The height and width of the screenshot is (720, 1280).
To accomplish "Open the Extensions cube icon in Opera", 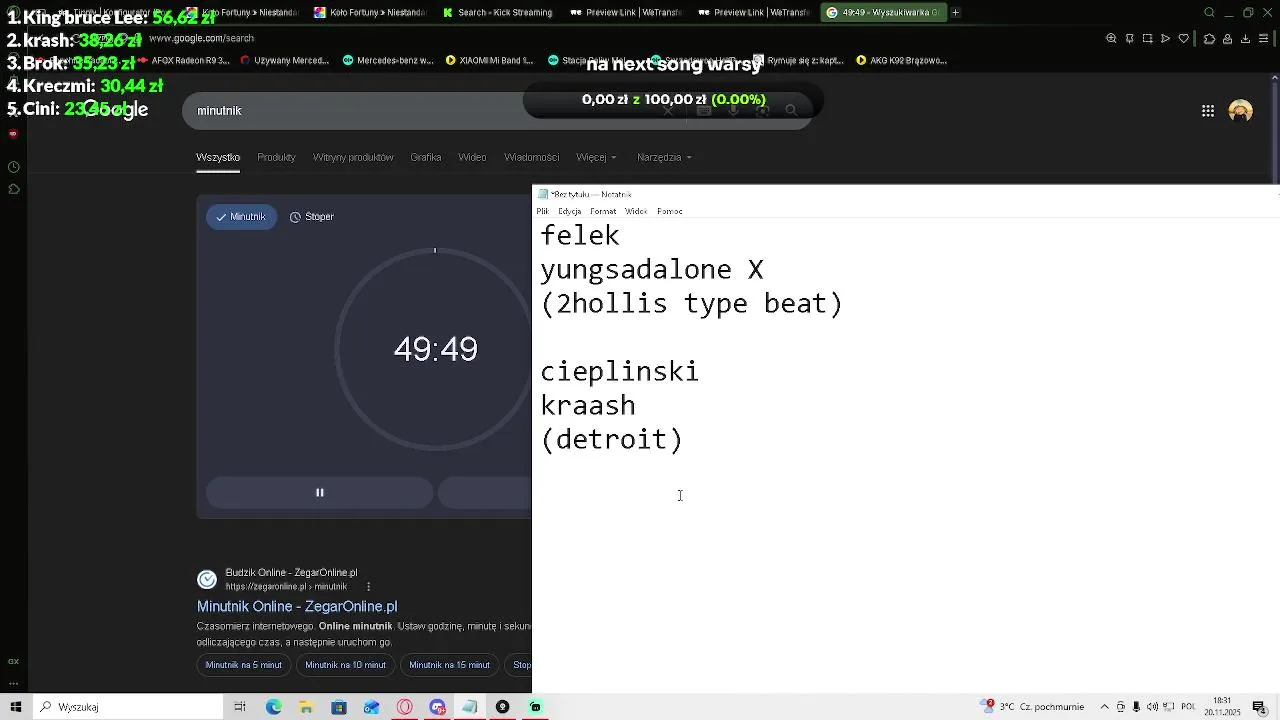I will (x=1209, y=38).
